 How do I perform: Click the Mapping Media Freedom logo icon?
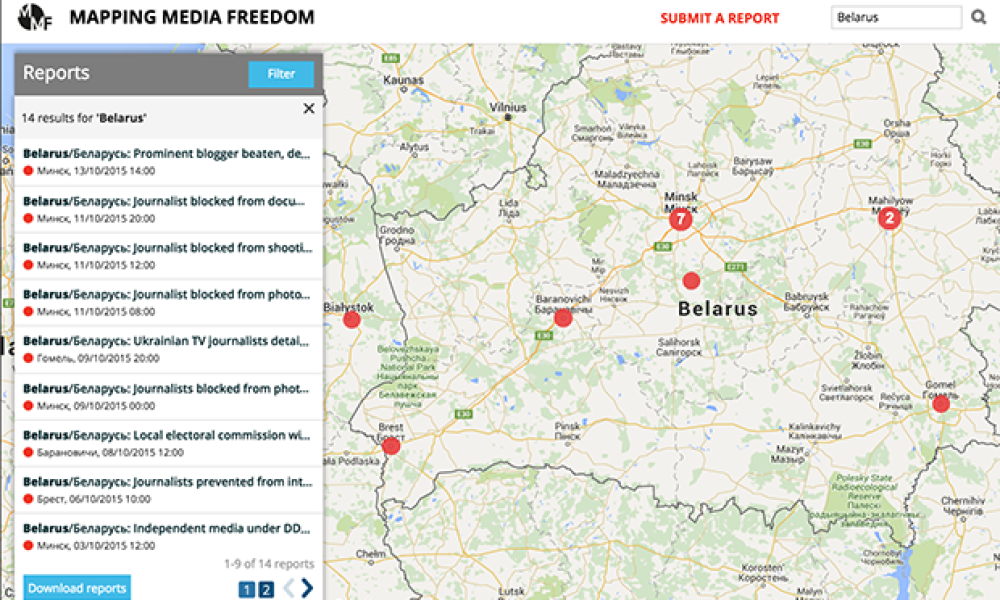(x=34, y=17)
